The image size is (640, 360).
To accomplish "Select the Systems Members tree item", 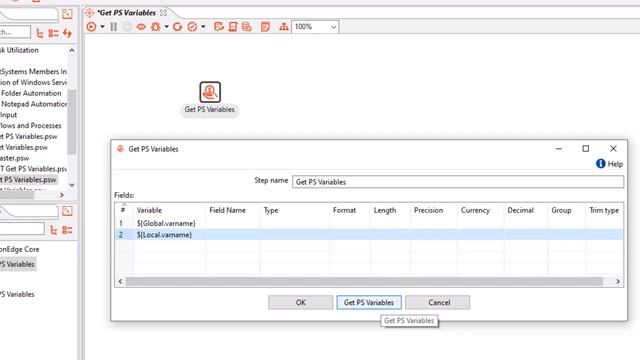I will (x=33, y=71).
